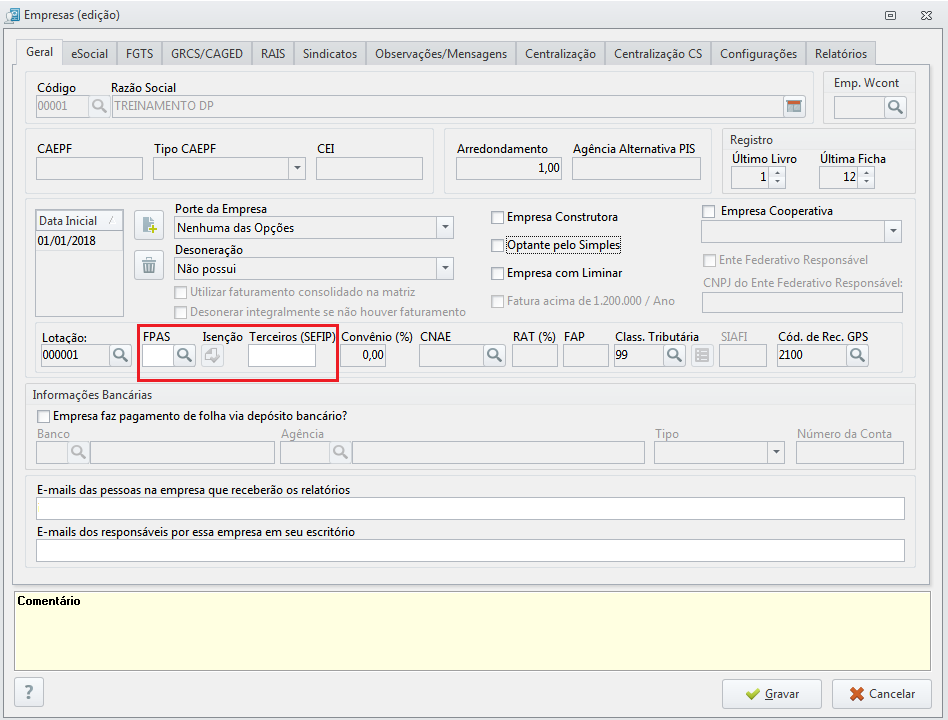Expand the Empresa Cooperativa type dropdown
The width and height of the screenshot is (948, 720).
pyautogui.click(x=893, y=231)
